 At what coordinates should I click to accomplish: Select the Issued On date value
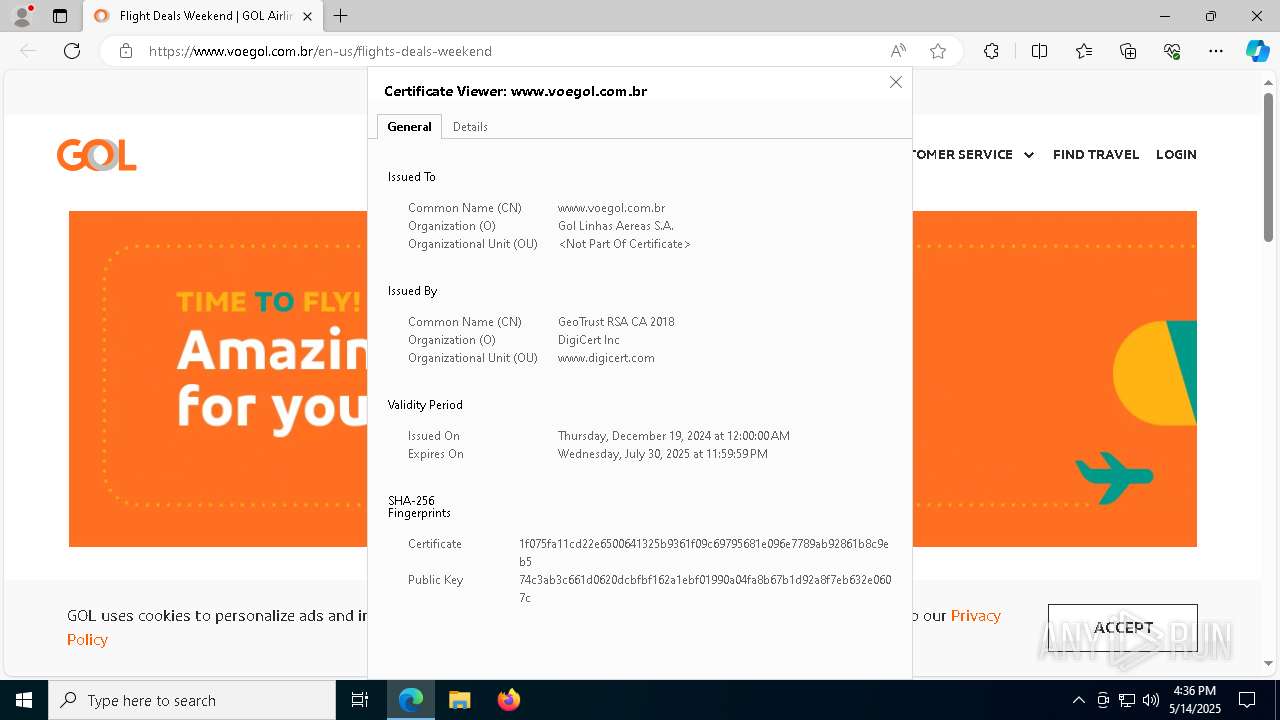674,436
